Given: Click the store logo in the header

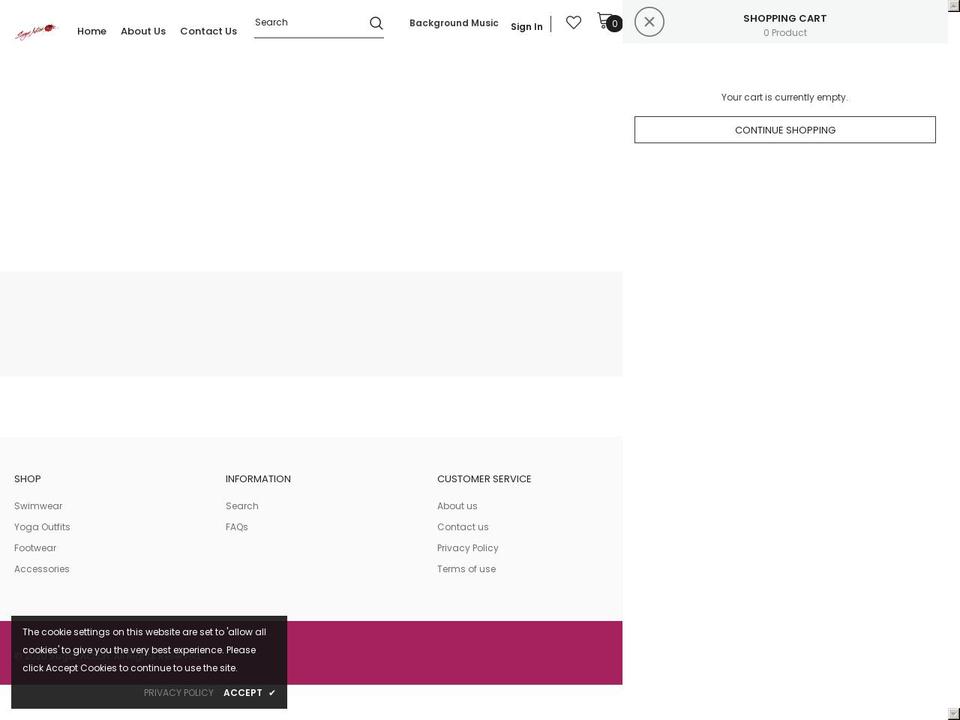Looking at the screenshot, I should [x=36, y=31].
